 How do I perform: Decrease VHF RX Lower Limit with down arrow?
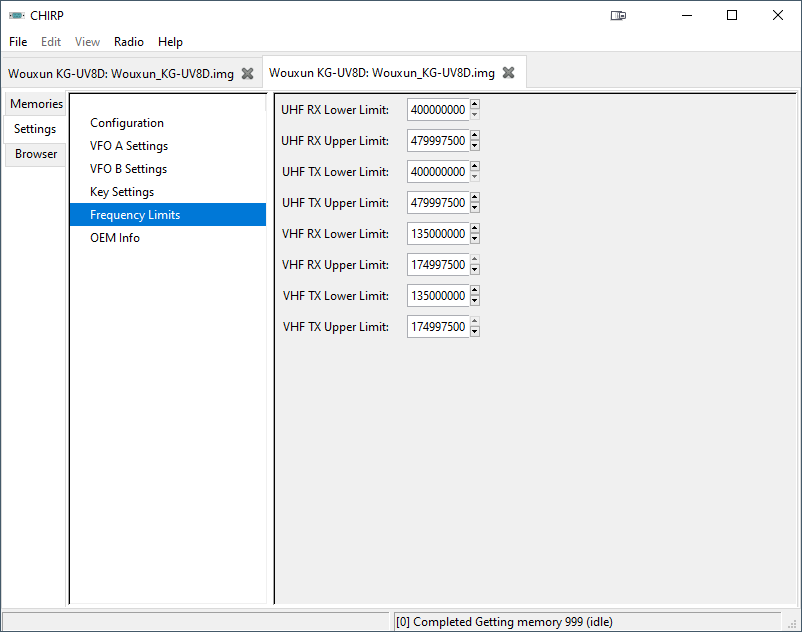click(475, 239)
